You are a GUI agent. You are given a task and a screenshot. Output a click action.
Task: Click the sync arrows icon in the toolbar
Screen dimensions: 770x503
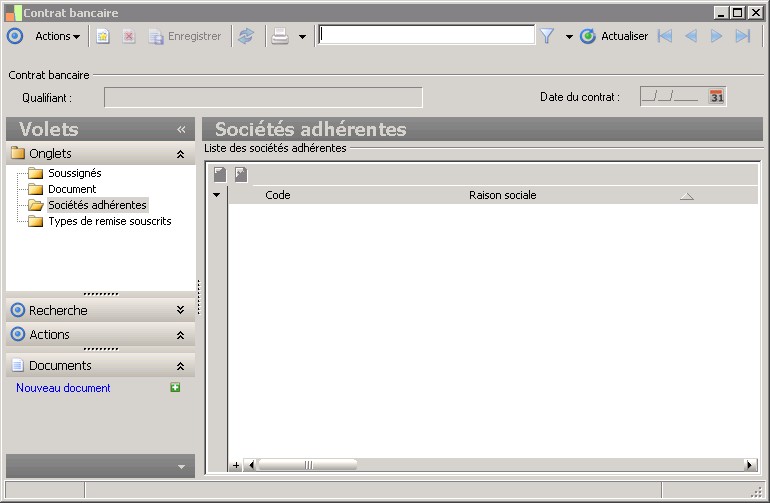pyautogui.click(x=246, y=36)
